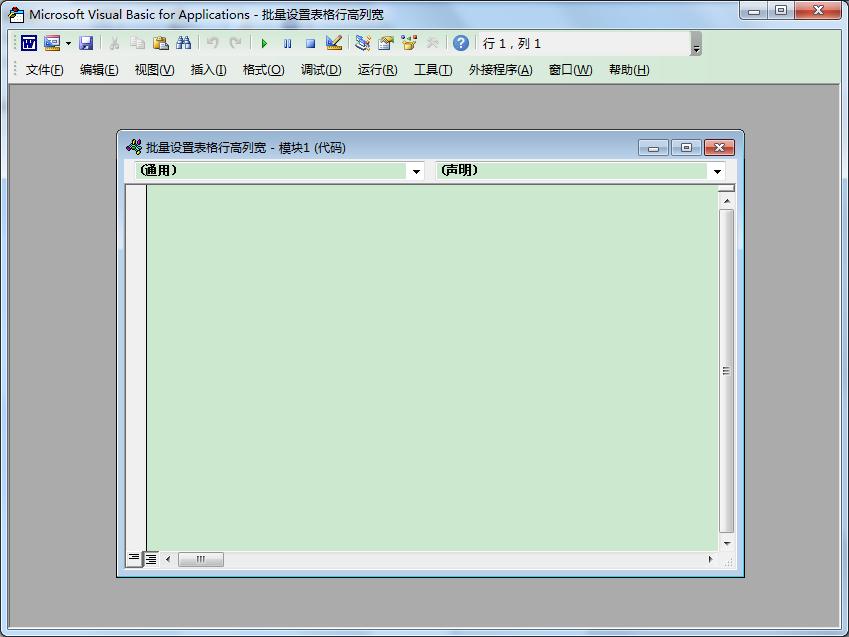Viewport: 849px width, 637px height.
Task: Stop execution with the Reset icon
Action: (x=310, y=43)
